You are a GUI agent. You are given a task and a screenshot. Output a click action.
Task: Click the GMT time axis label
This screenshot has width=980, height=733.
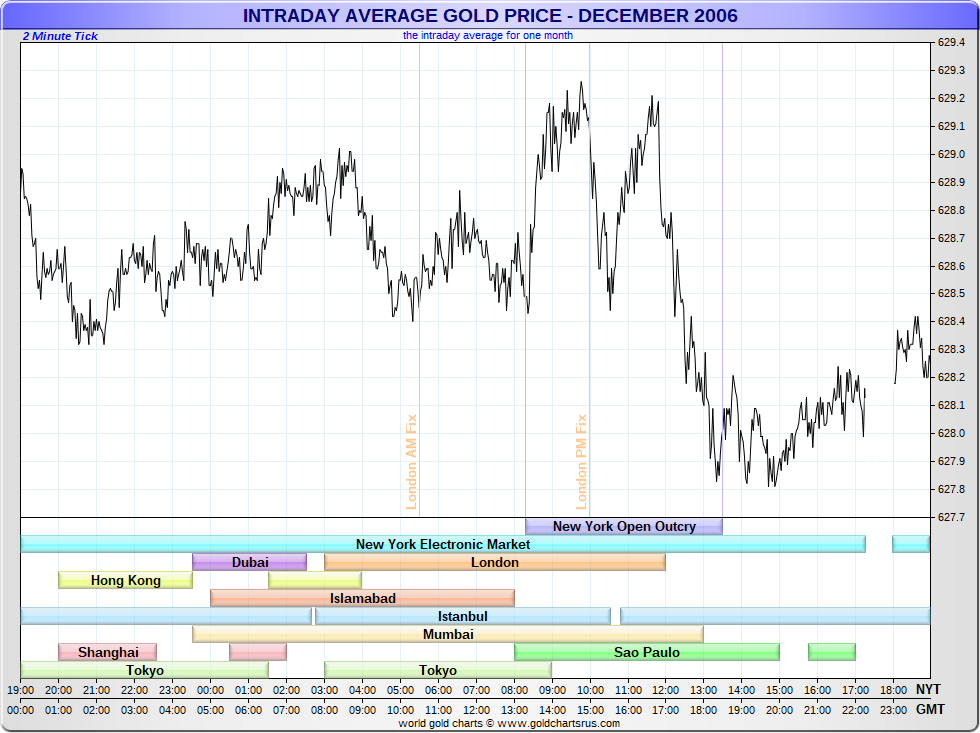point(928,709)
